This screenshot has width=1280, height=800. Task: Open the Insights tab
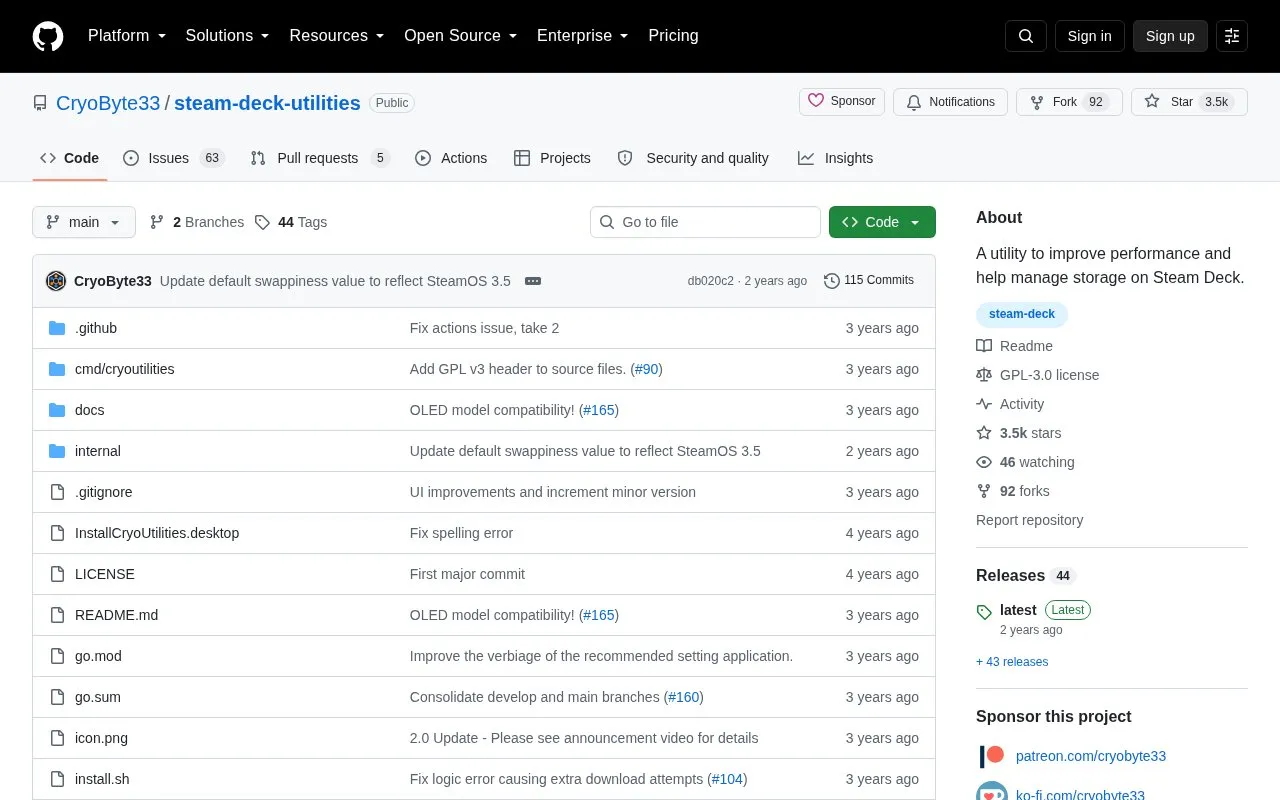835,158
